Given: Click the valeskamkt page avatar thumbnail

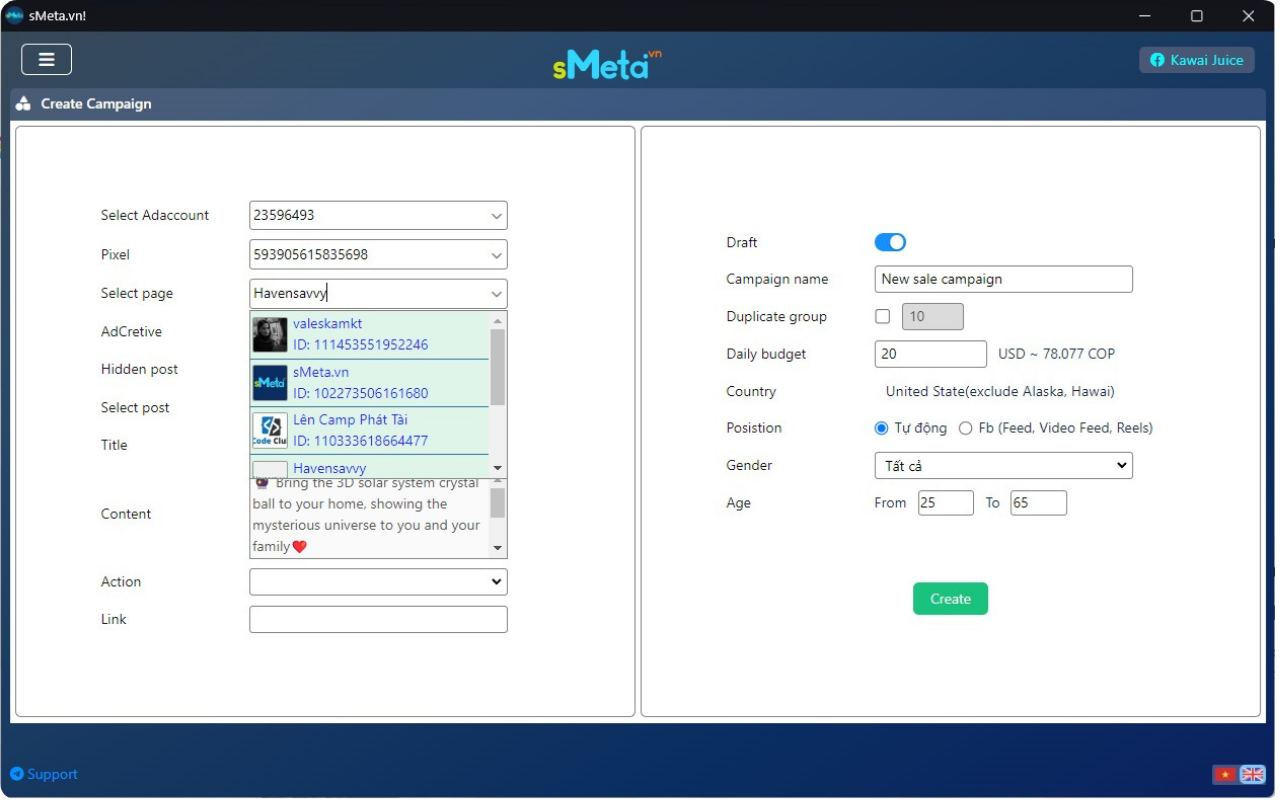Looking at the screenshot, I should (270, 335).
